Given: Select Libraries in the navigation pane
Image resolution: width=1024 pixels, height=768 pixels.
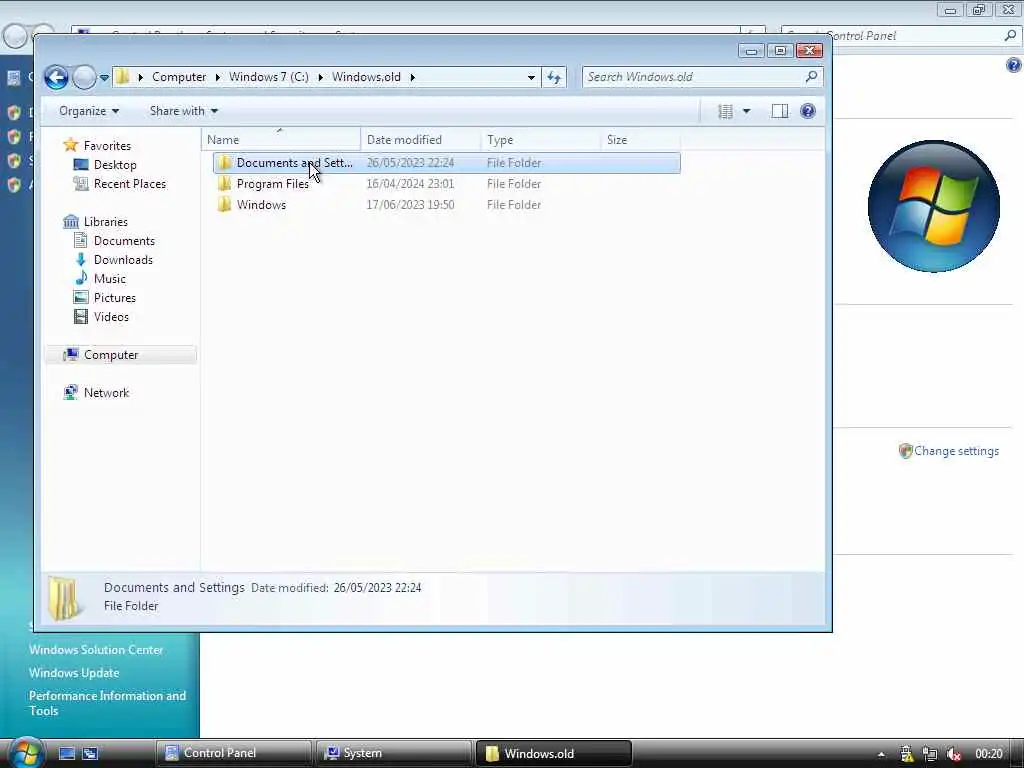Looking at the screenshot, I should tap(106, 221).
